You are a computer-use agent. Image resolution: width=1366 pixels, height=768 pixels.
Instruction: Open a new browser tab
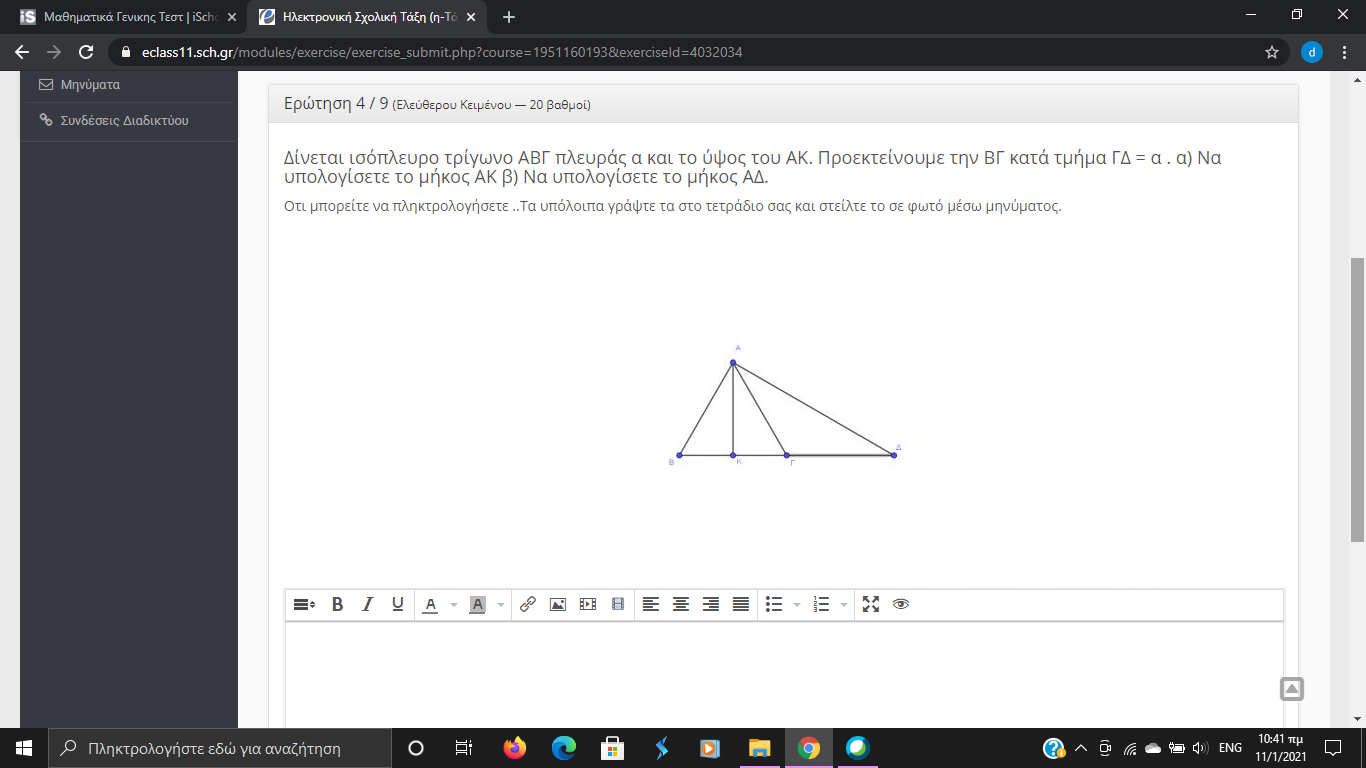point(509,17)
